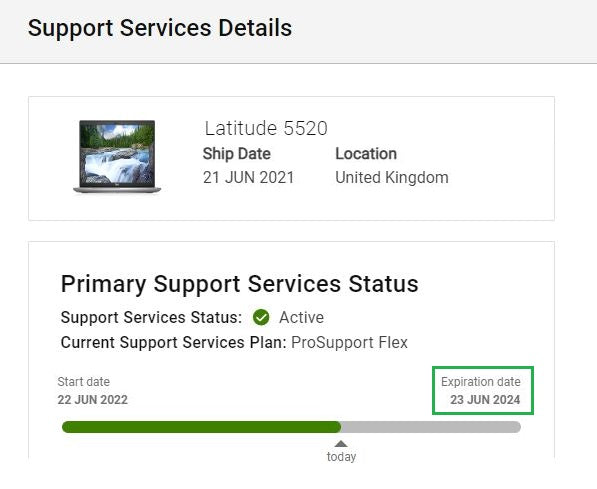The width and height of the screenshot is (597, 489).
Task: Click the Latitude 5520 laptop image
Action: pyautogui.click(x=117, y=157)
